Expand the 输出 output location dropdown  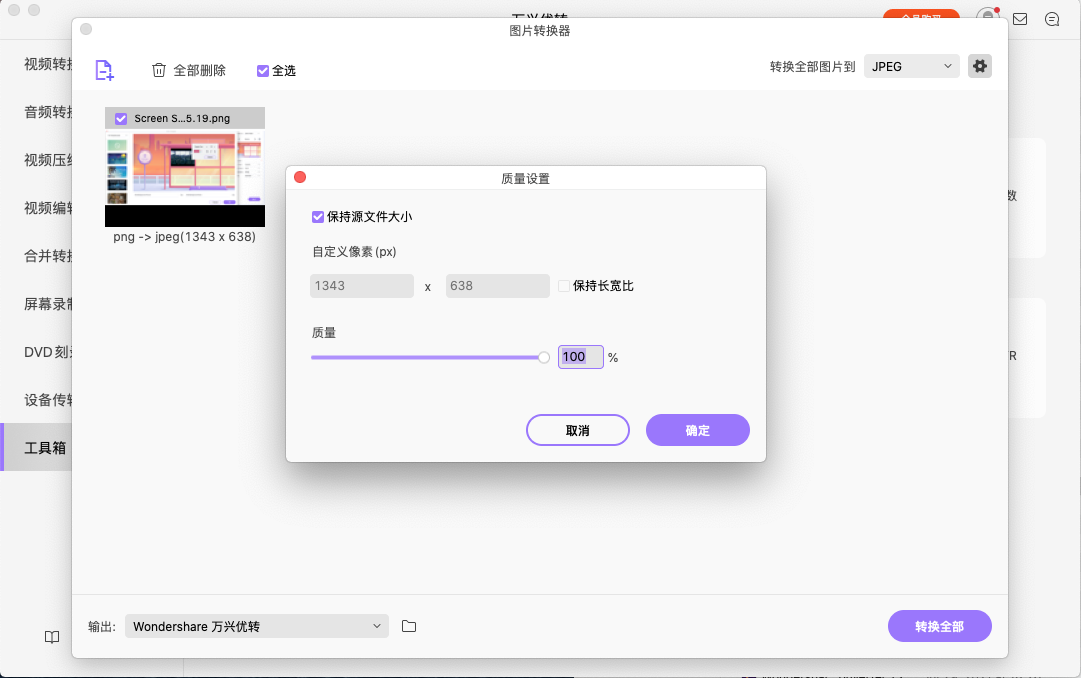(x=256, y=626)
